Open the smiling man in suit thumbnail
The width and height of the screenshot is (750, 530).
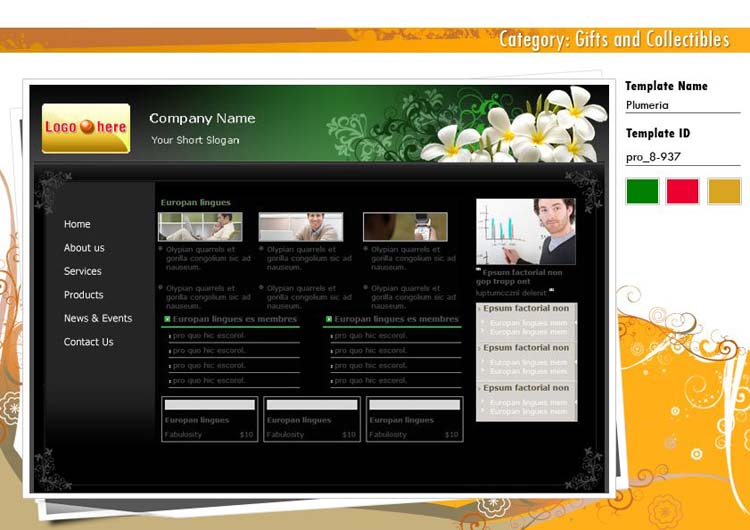tap(301, 227)
